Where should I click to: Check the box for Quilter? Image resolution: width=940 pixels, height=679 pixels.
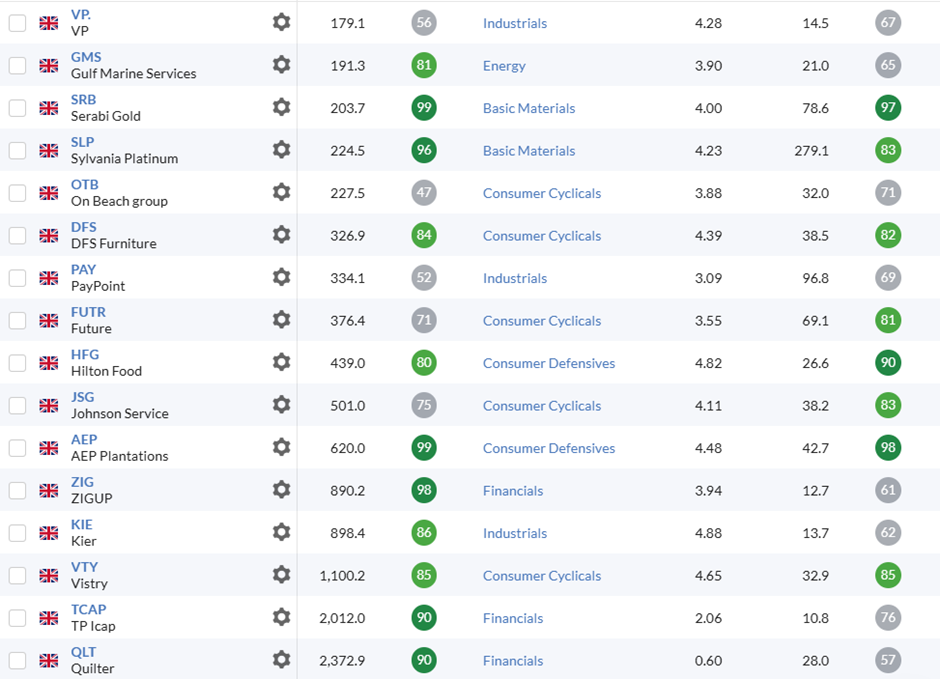17,662
